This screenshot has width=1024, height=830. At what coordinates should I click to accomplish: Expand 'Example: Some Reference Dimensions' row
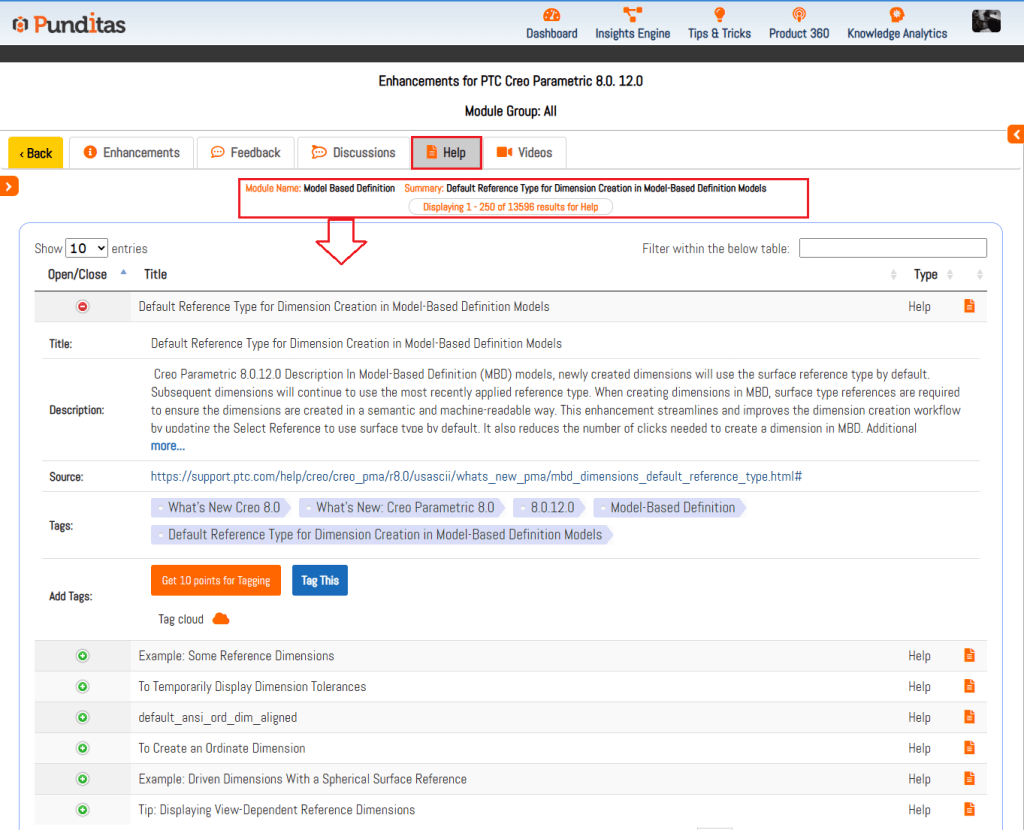pos(83,656)
